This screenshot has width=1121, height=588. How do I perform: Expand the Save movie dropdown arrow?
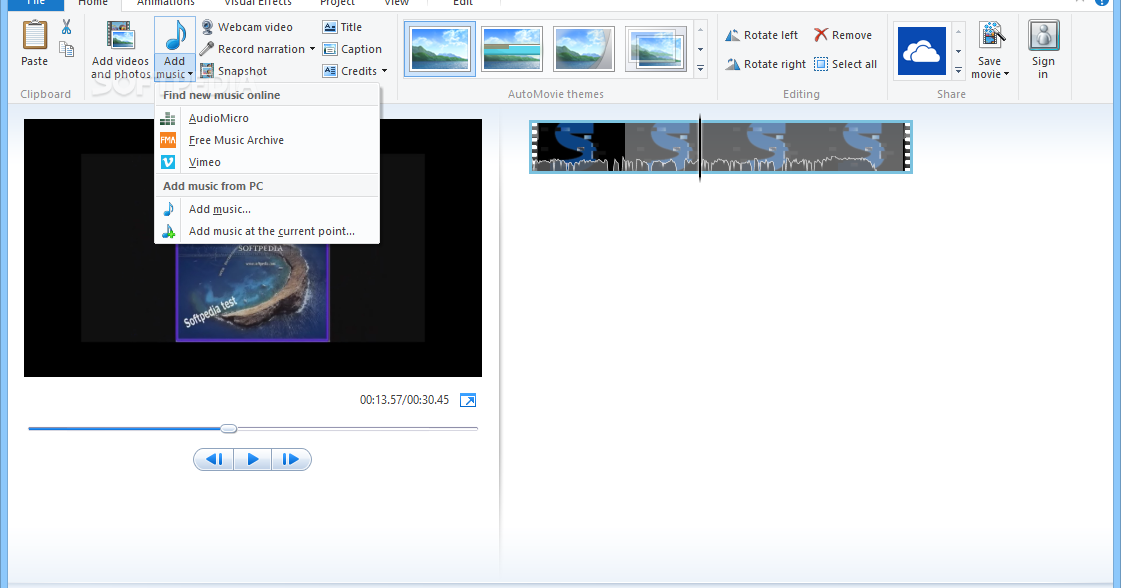click(1007, 74)
